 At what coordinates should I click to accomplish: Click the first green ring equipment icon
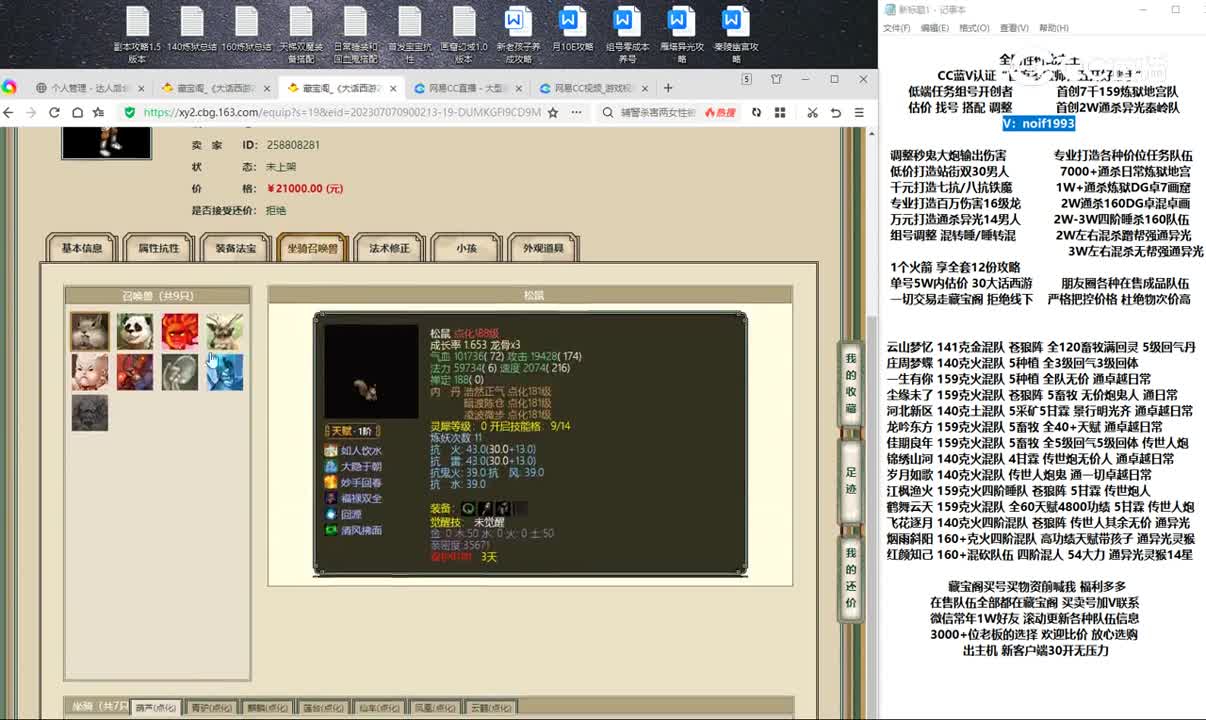pos(468,509)
